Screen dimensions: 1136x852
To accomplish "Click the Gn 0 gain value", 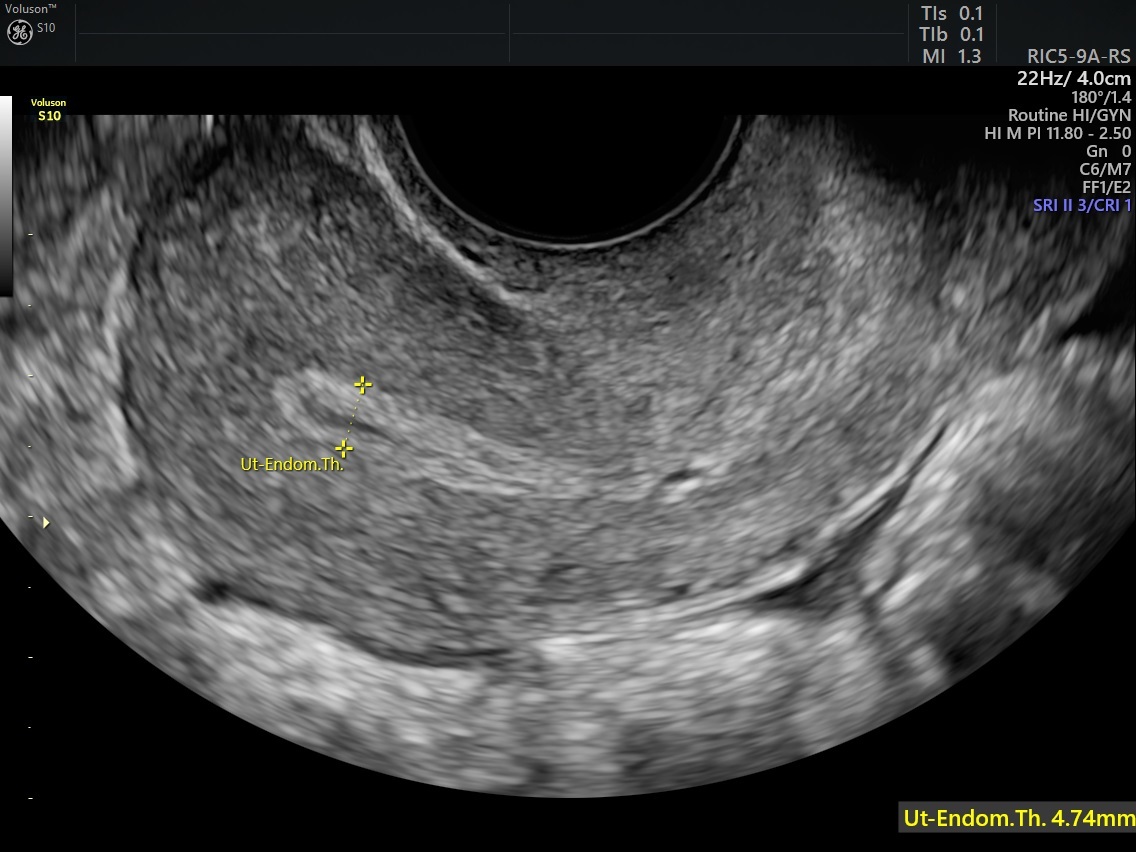I will pos(1108,151).
